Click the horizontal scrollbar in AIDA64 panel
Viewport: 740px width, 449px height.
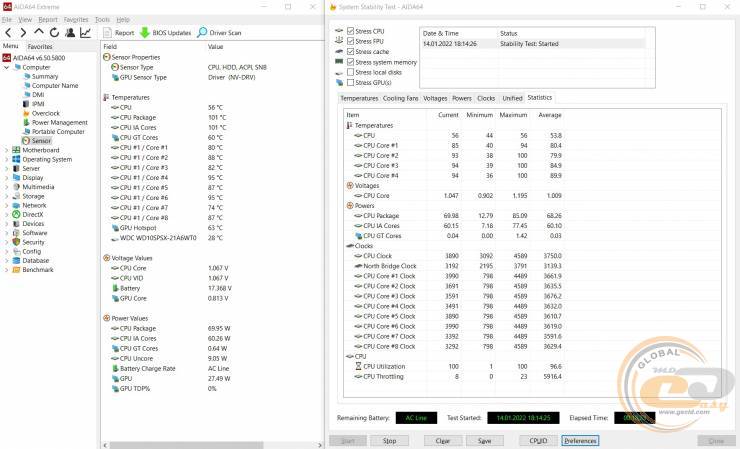coord(186,445)
